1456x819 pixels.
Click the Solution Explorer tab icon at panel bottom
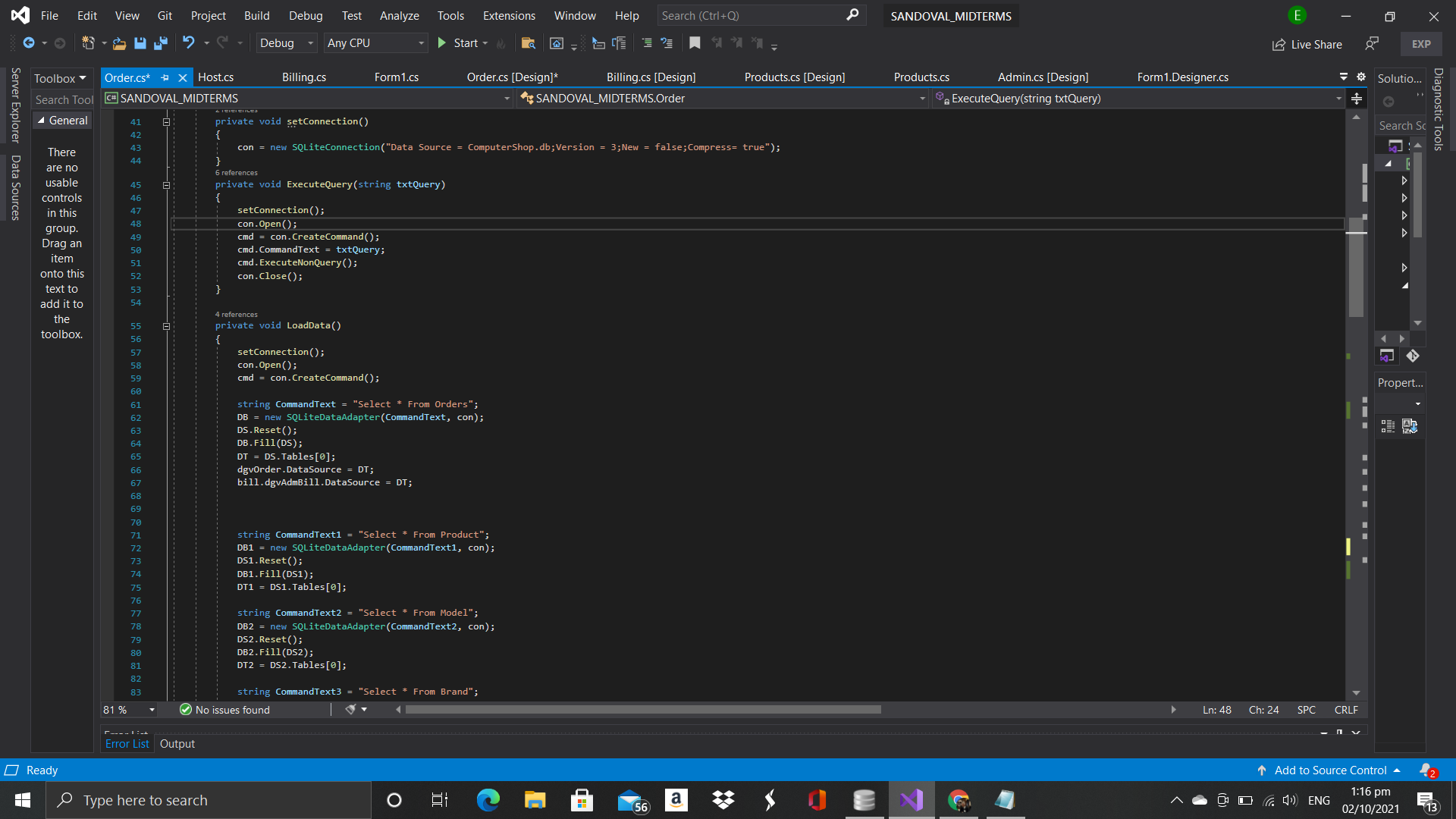(x=1387, y=356)
